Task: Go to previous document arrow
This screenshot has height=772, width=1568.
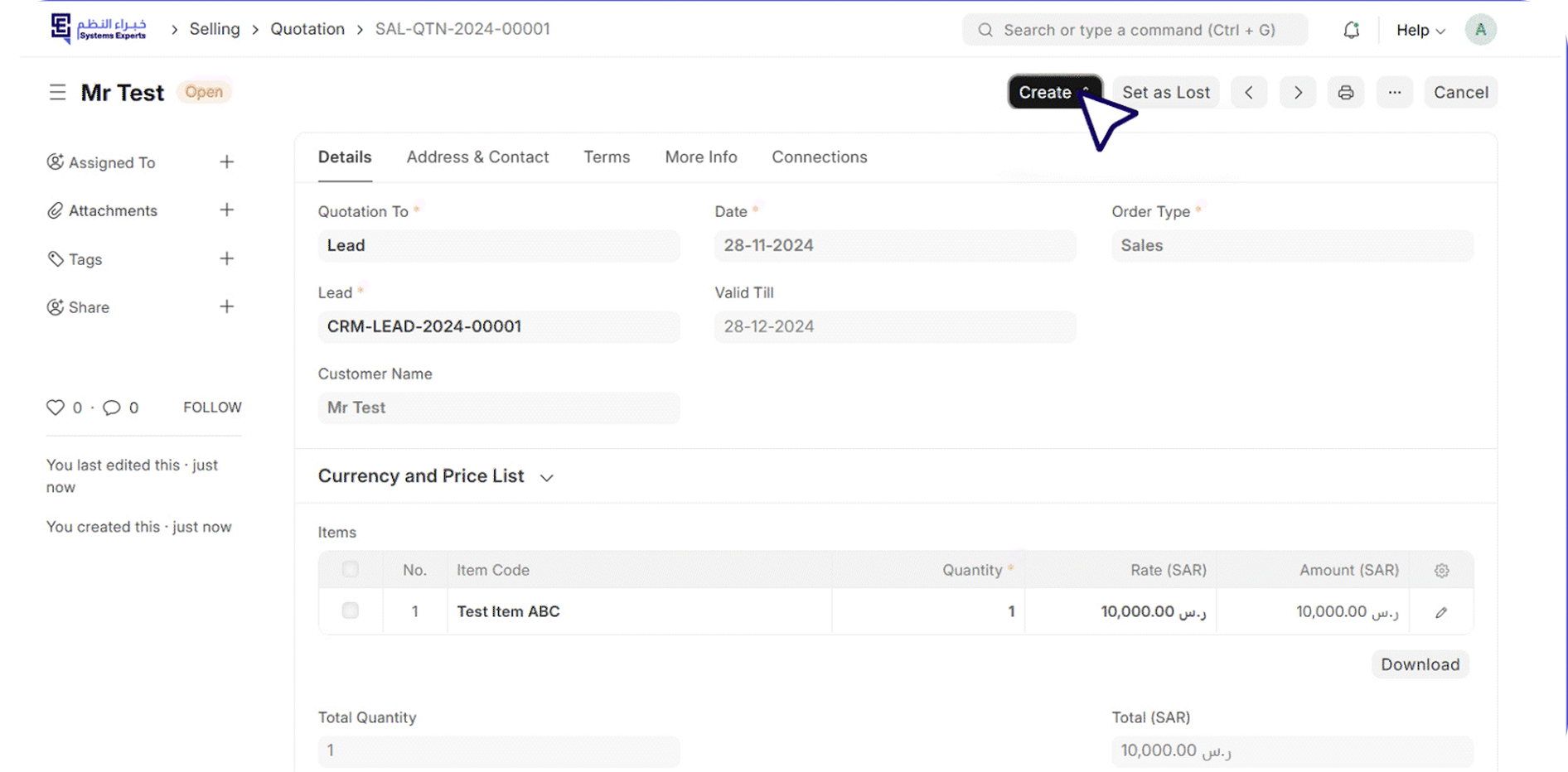Action: tap(1249, 93)
